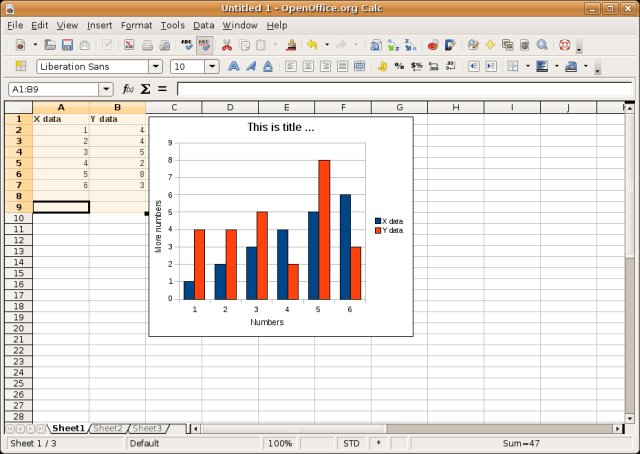640x454 pixels.
Task: Apply Percent number format
Action: pos(399,66)
